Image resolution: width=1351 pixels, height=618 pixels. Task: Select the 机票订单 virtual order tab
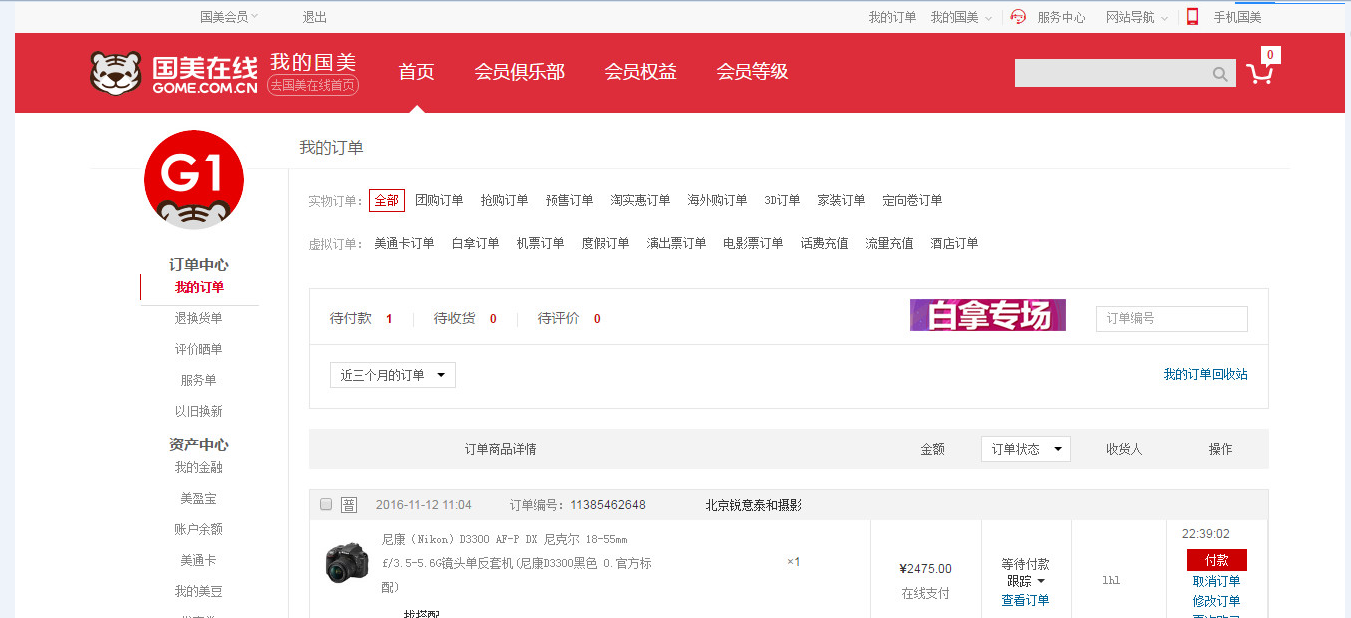click(541, 243)
